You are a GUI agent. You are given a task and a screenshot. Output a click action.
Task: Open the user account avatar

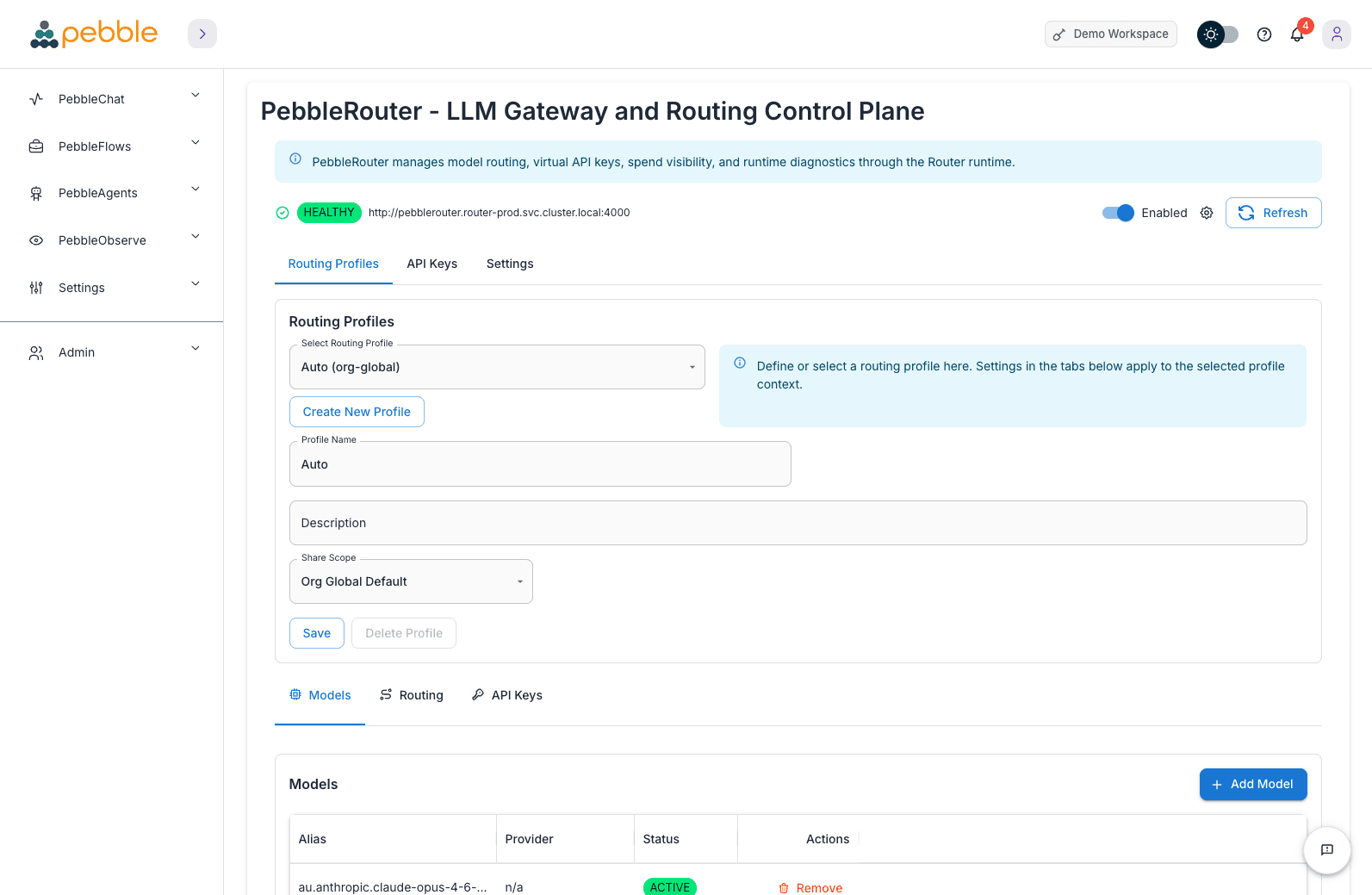(1336, 34)
